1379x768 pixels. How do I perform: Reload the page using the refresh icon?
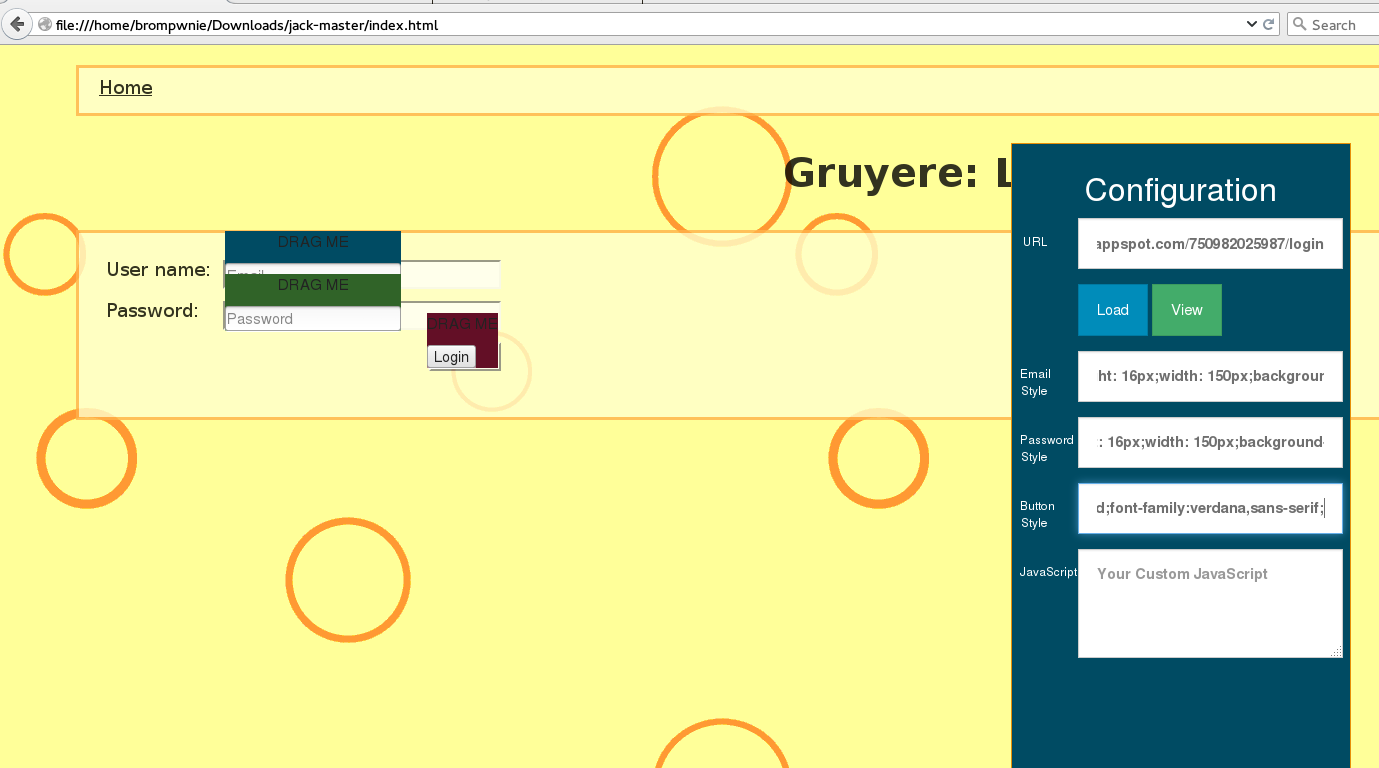[x=1269, y=24]
